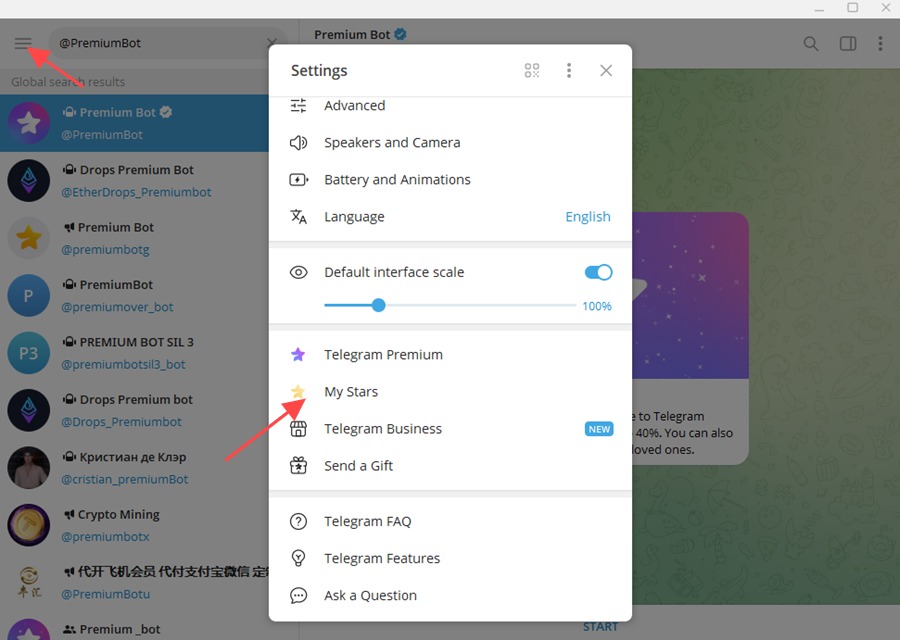
Task: Click the 100% scale value
Action: (597, 306)
